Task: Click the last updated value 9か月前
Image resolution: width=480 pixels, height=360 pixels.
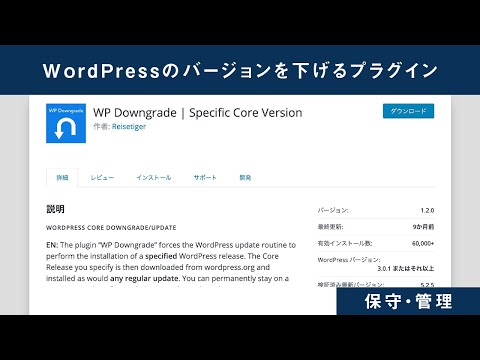Action: coord(423,227)
